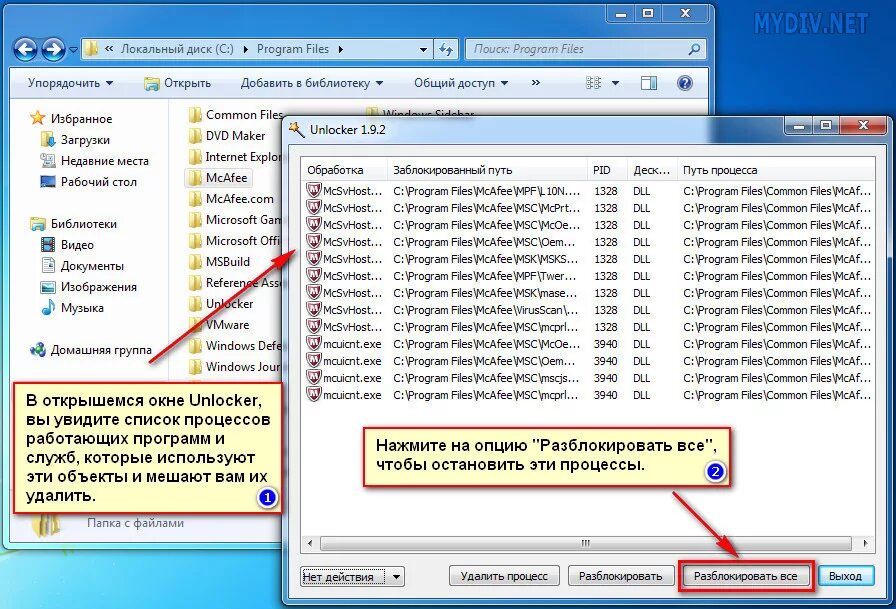Click the search magnifier icon in Explorer

[694, 49]
